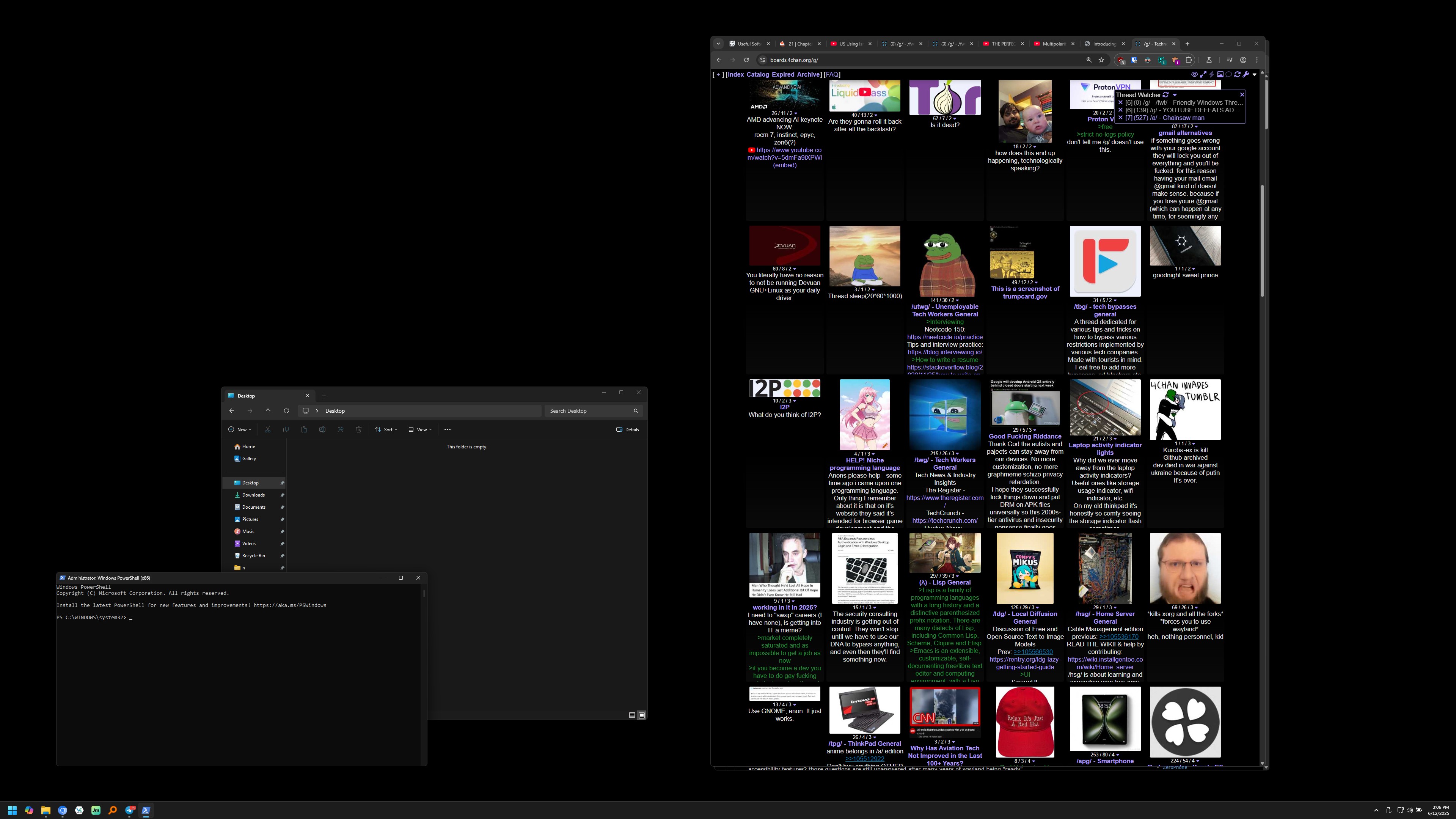Click the Chrome Labs flask icon
Viewport: 1456px width, 819px height.
(1209, 60)
